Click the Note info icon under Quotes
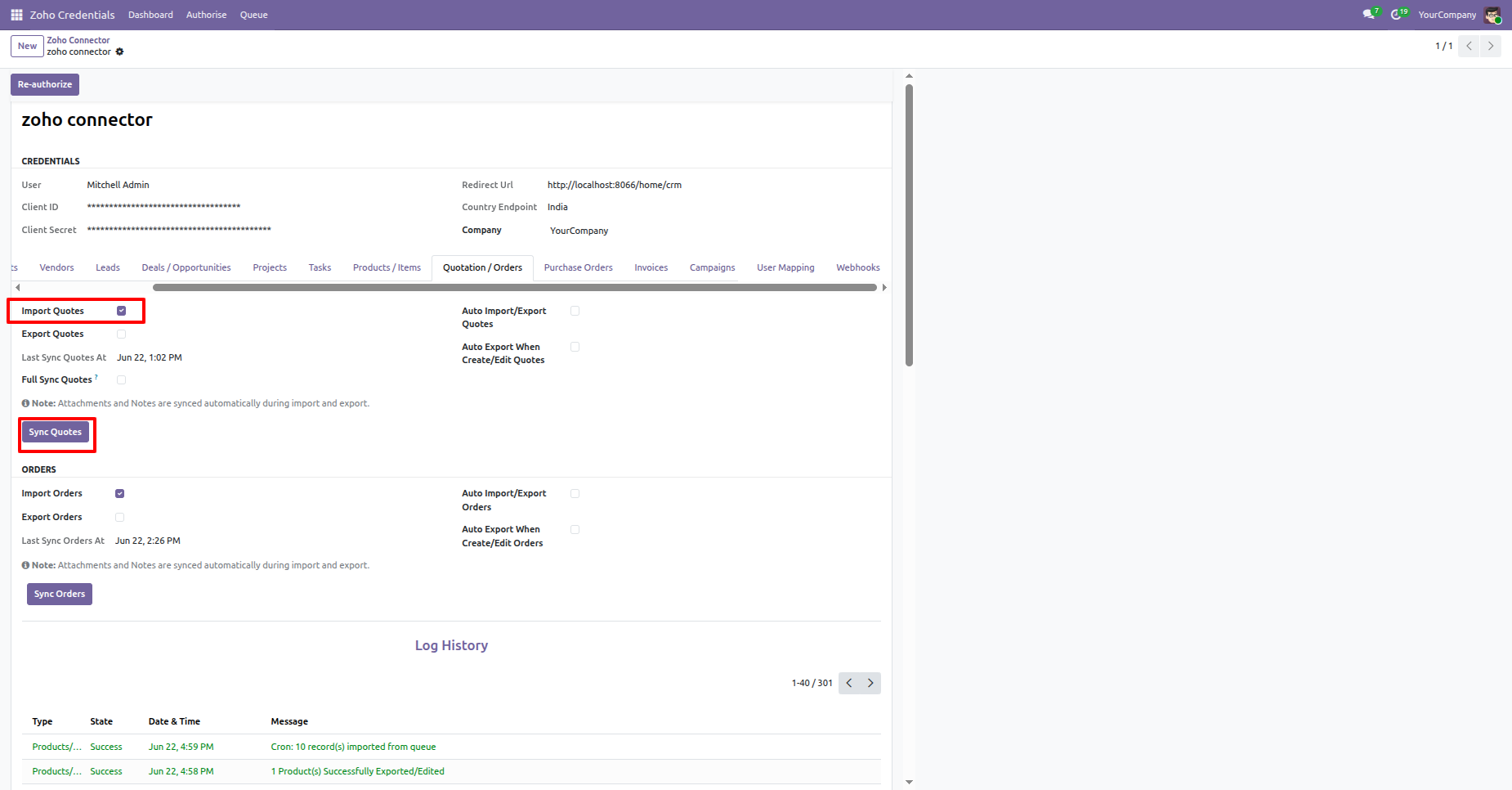 (25, 403)
